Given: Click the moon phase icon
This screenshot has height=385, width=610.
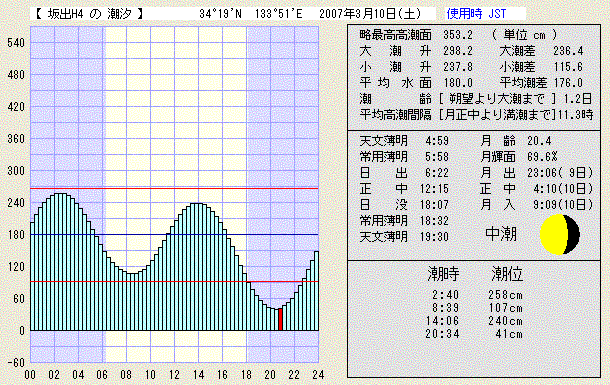Looking at the screenshot, I should coord(560,234).
